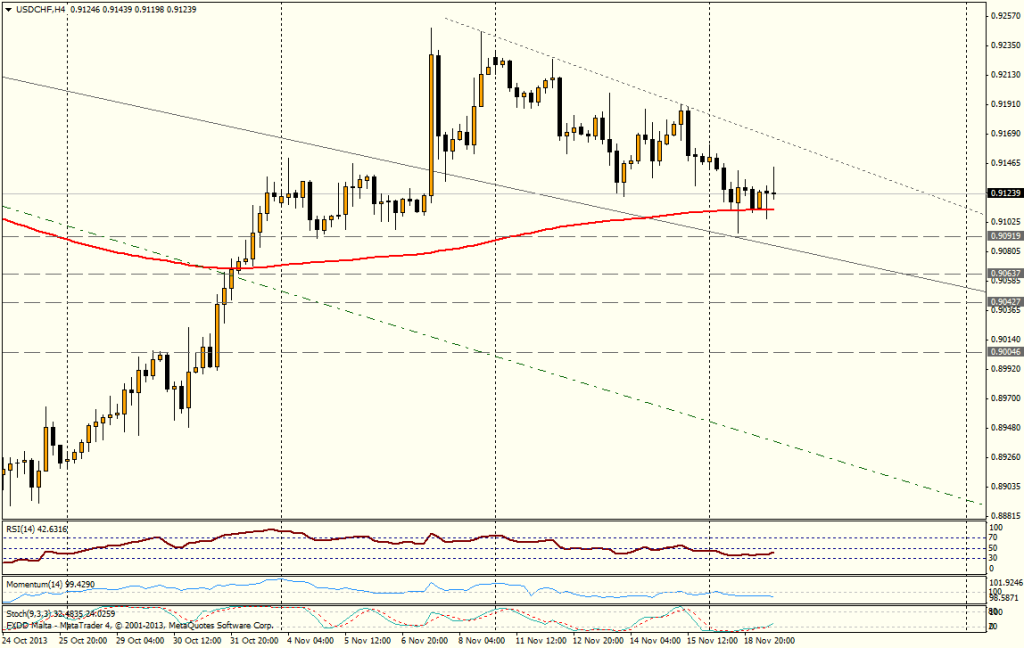Click the 0.92570 label on price axis

(x=1003, y=16)
